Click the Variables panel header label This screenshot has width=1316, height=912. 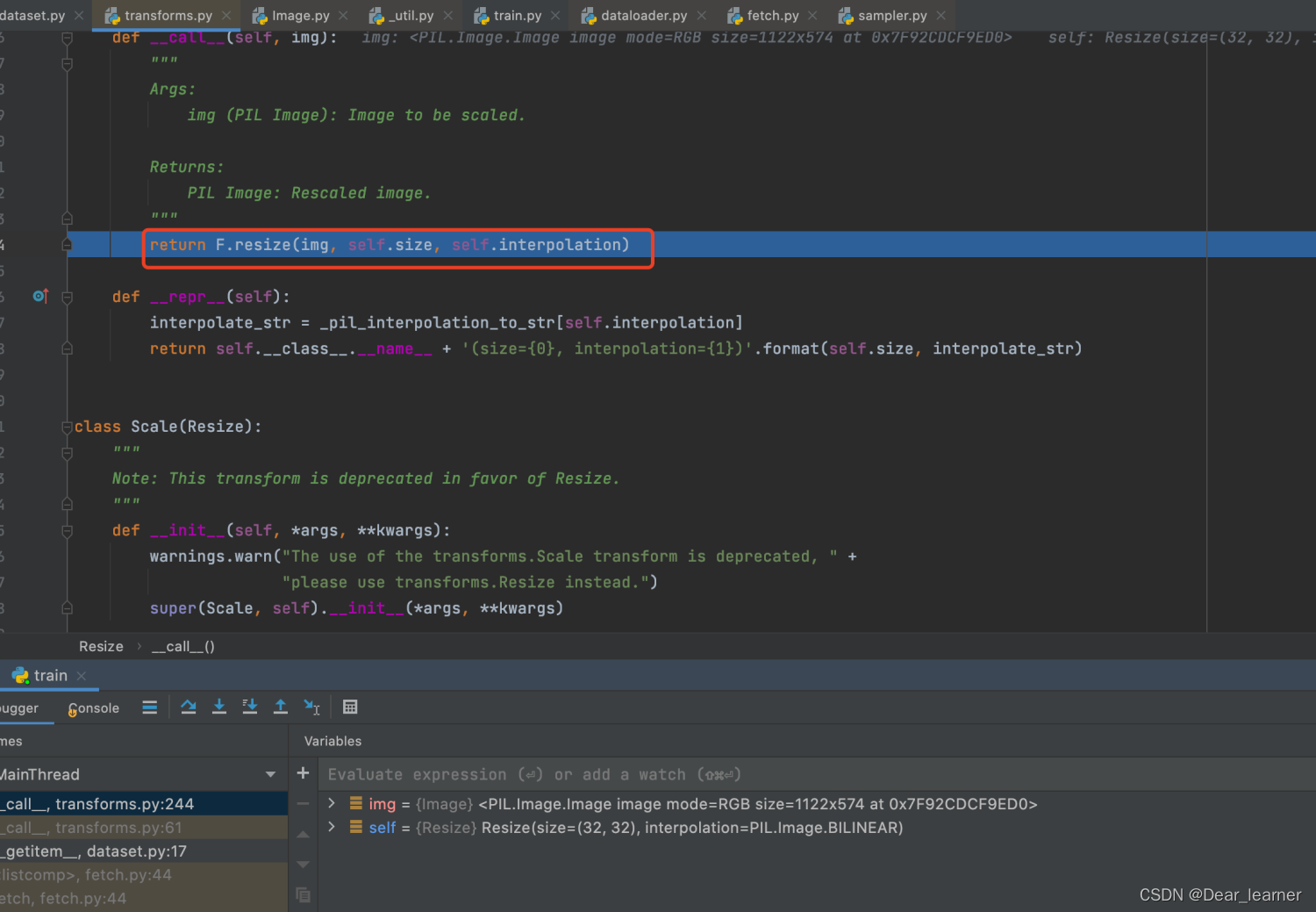(x=333, y=741)
